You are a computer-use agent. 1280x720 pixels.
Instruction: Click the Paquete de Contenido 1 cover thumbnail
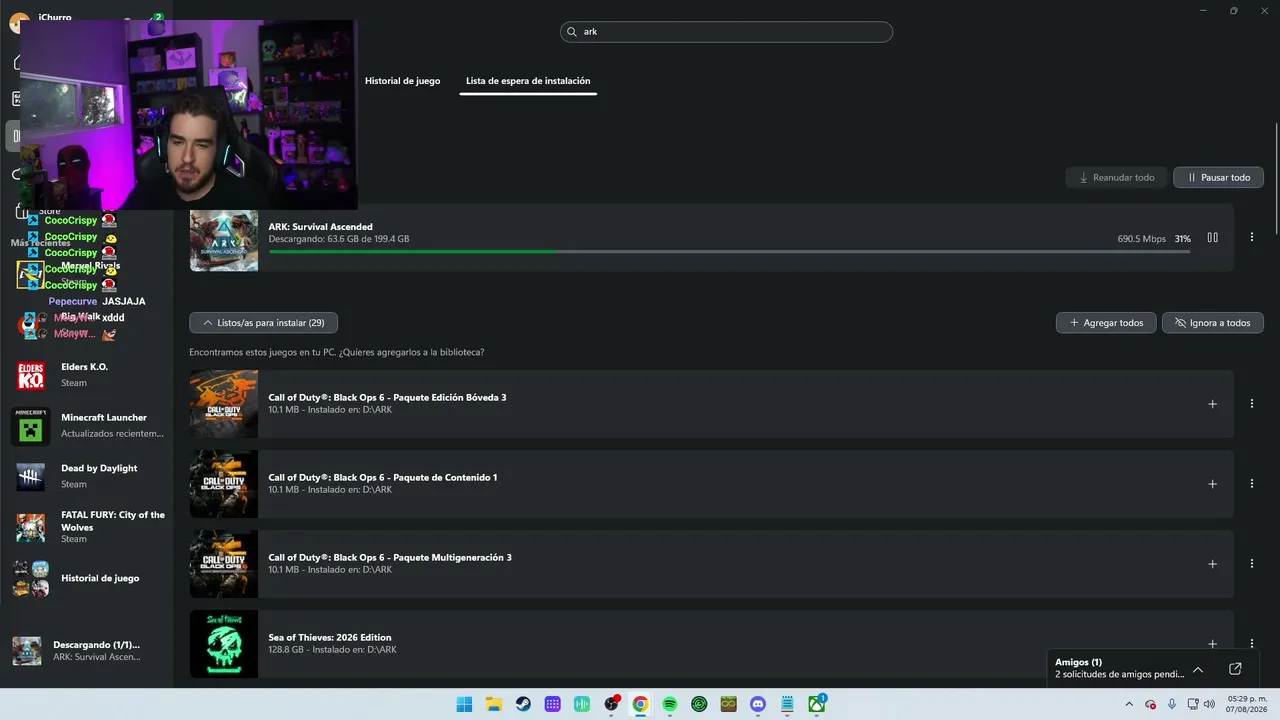tap(224, 484)
